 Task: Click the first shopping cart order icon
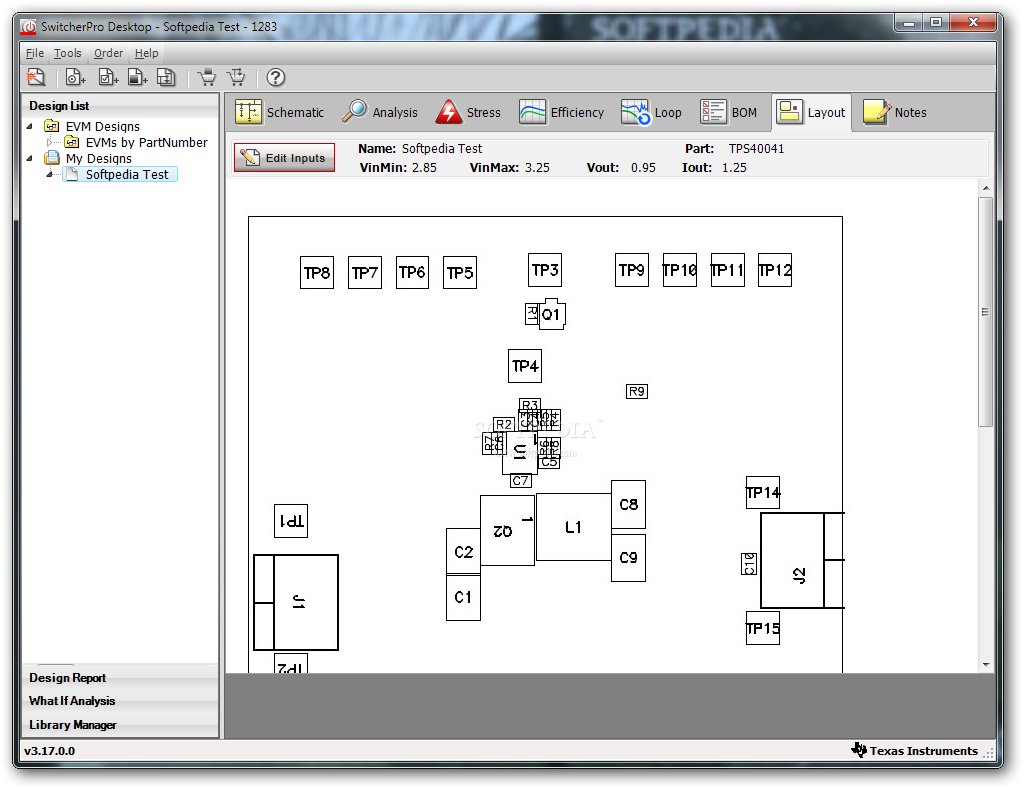(x=208, y=77)
